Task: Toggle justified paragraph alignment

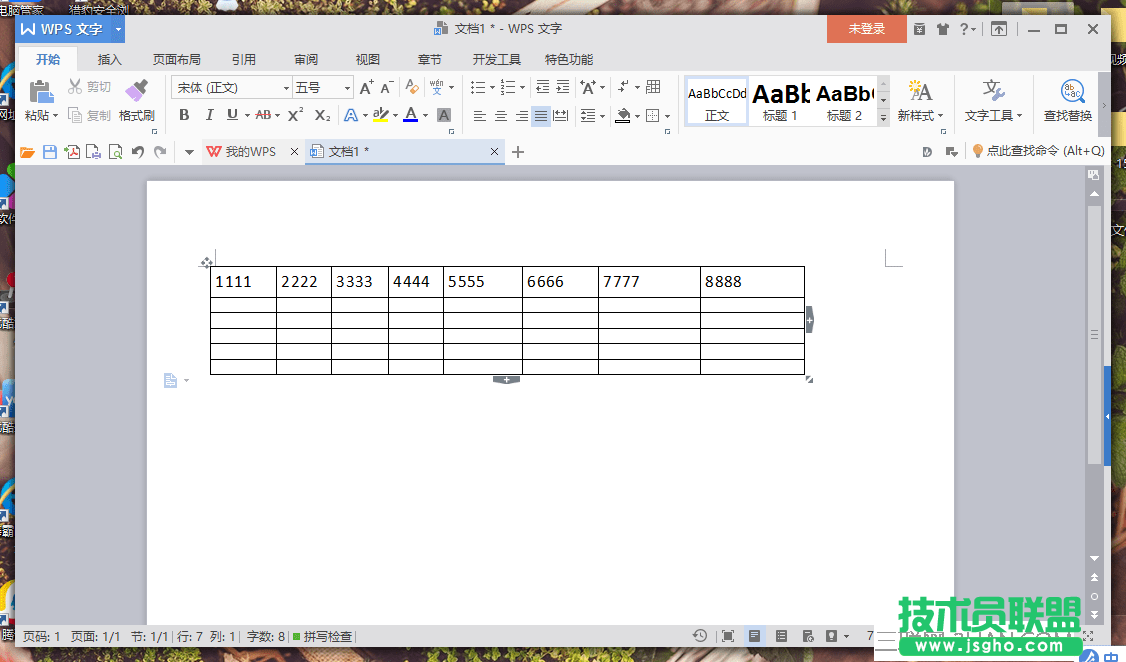Action: (x=541, y=116)
